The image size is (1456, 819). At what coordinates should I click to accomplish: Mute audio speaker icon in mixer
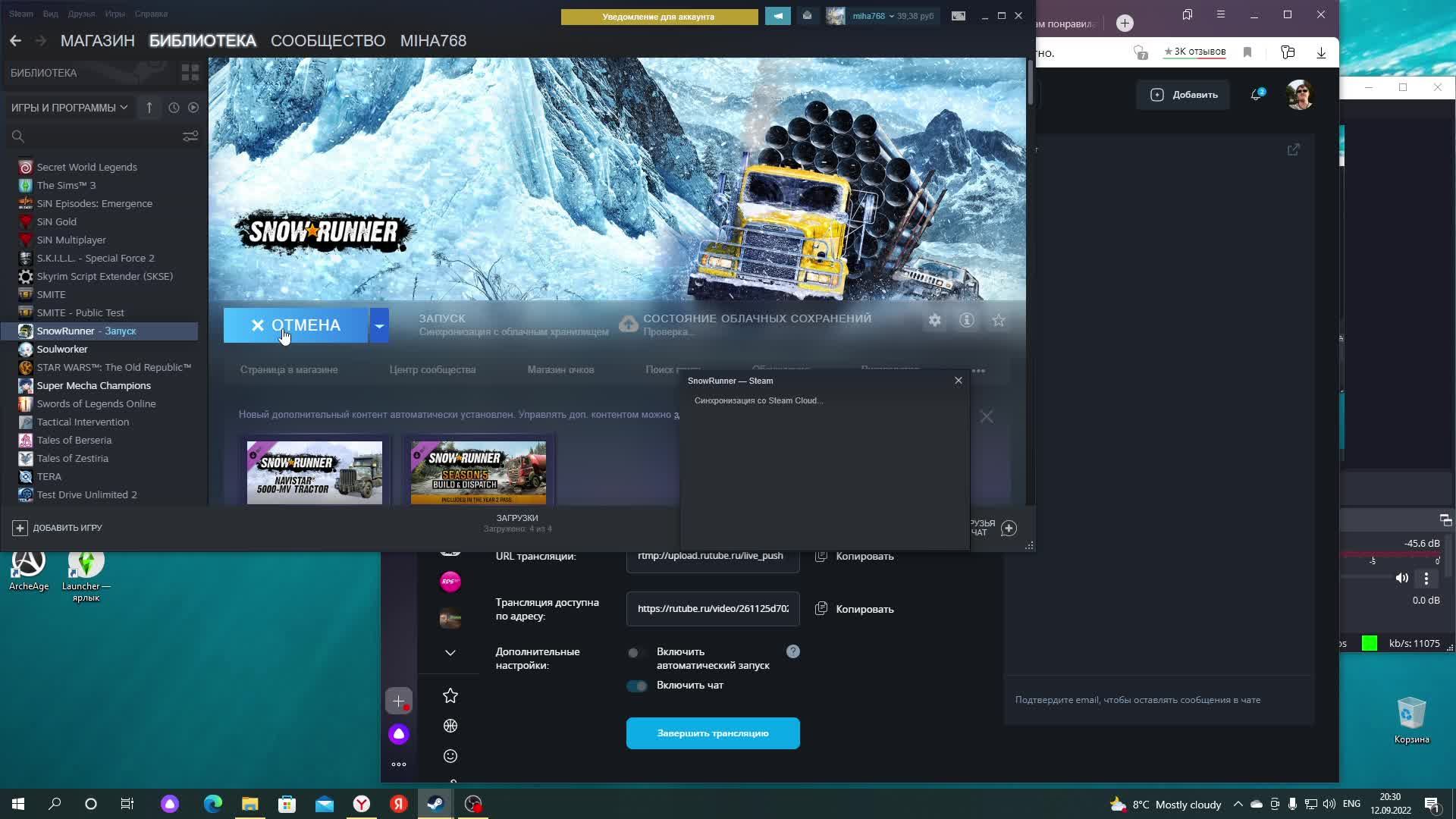[1401, 579]
